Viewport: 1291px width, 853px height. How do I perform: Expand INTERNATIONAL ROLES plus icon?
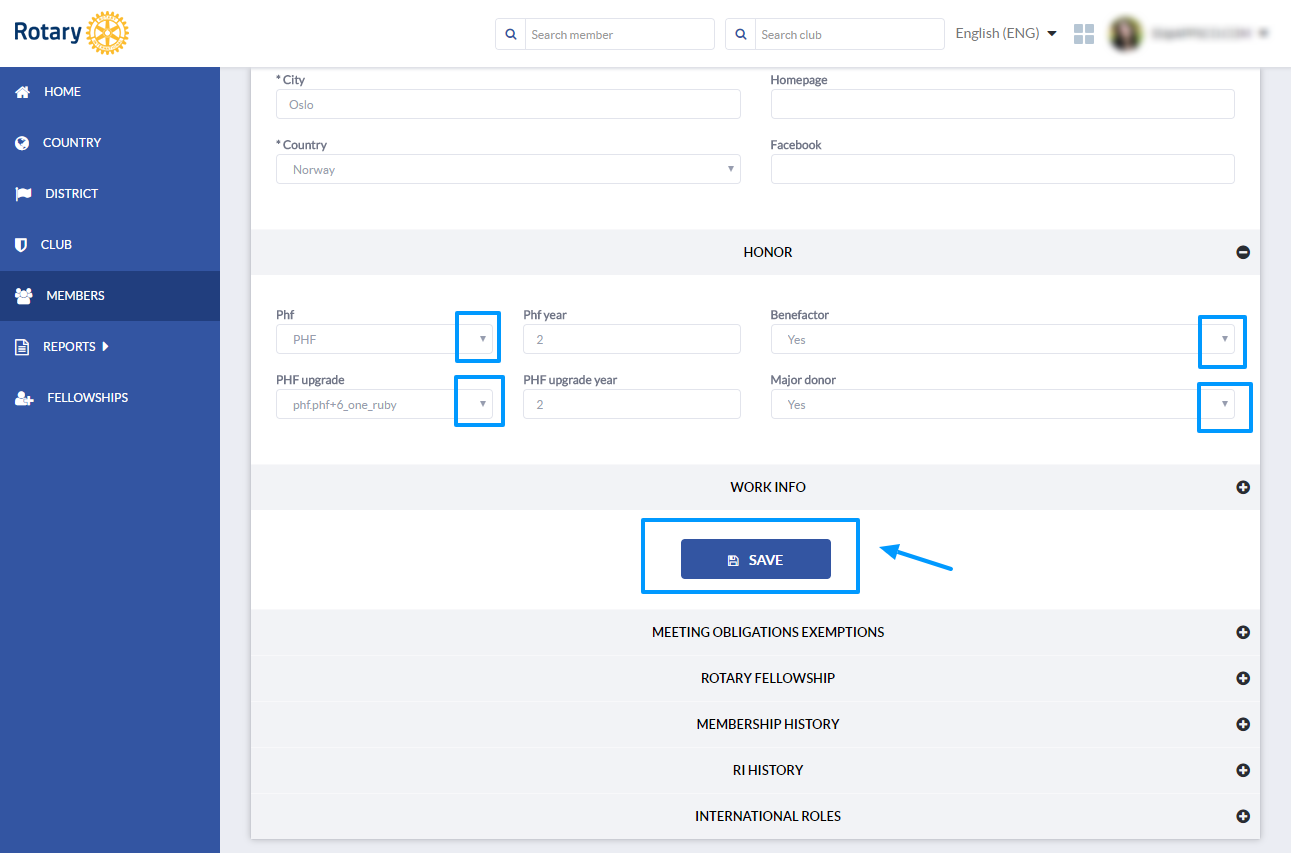(1243, 816)
